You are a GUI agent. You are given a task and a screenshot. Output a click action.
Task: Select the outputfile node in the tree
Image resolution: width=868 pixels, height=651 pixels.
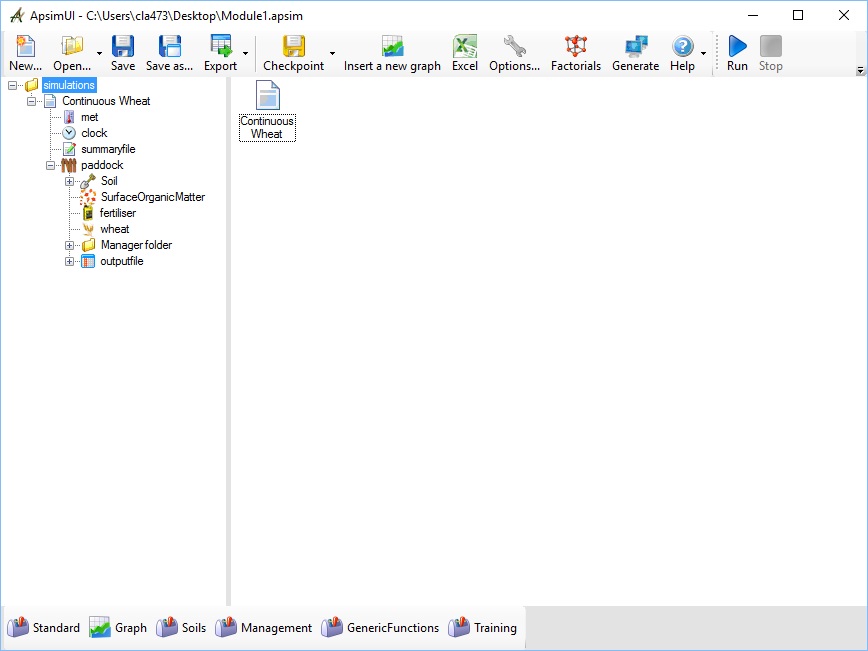pos(122,261)
